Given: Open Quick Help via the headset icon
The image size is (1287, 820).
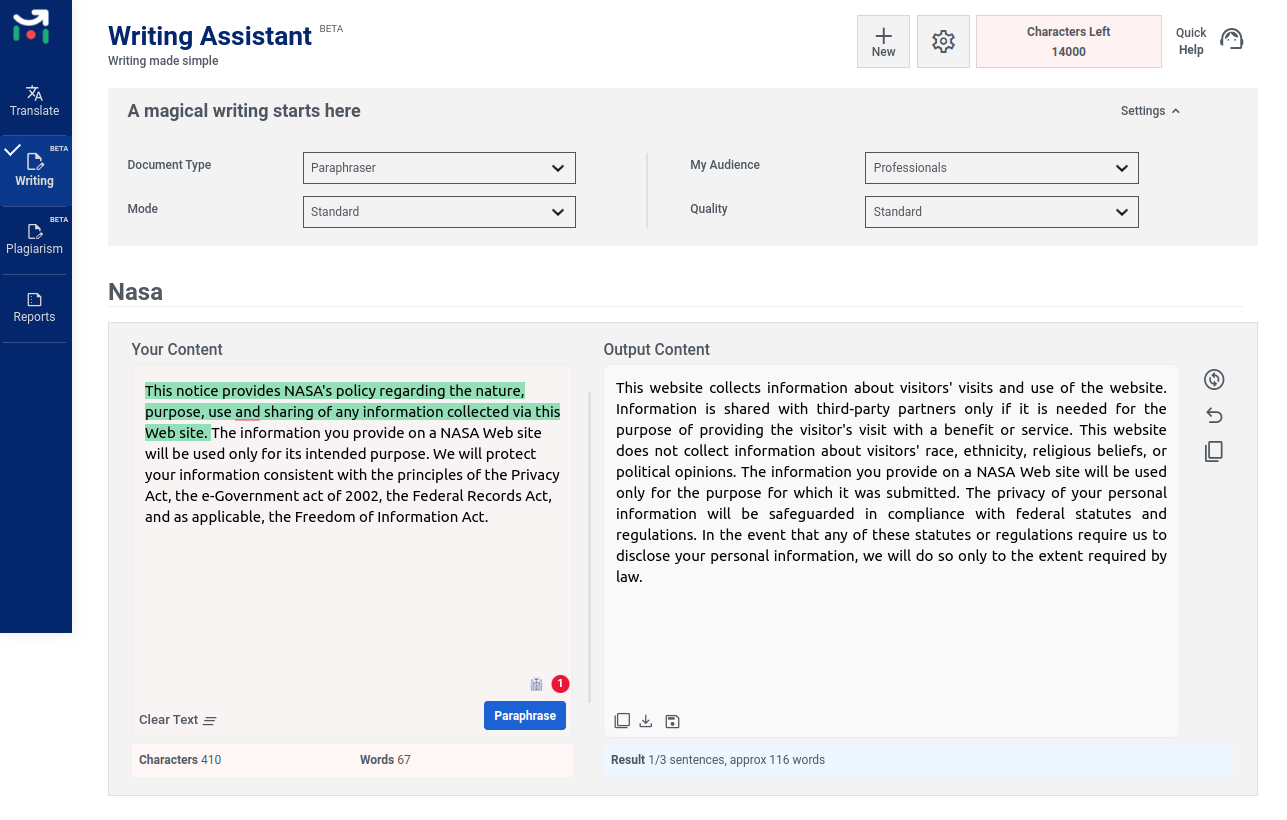Looking at the screenshot, I should click(1231, 38).
